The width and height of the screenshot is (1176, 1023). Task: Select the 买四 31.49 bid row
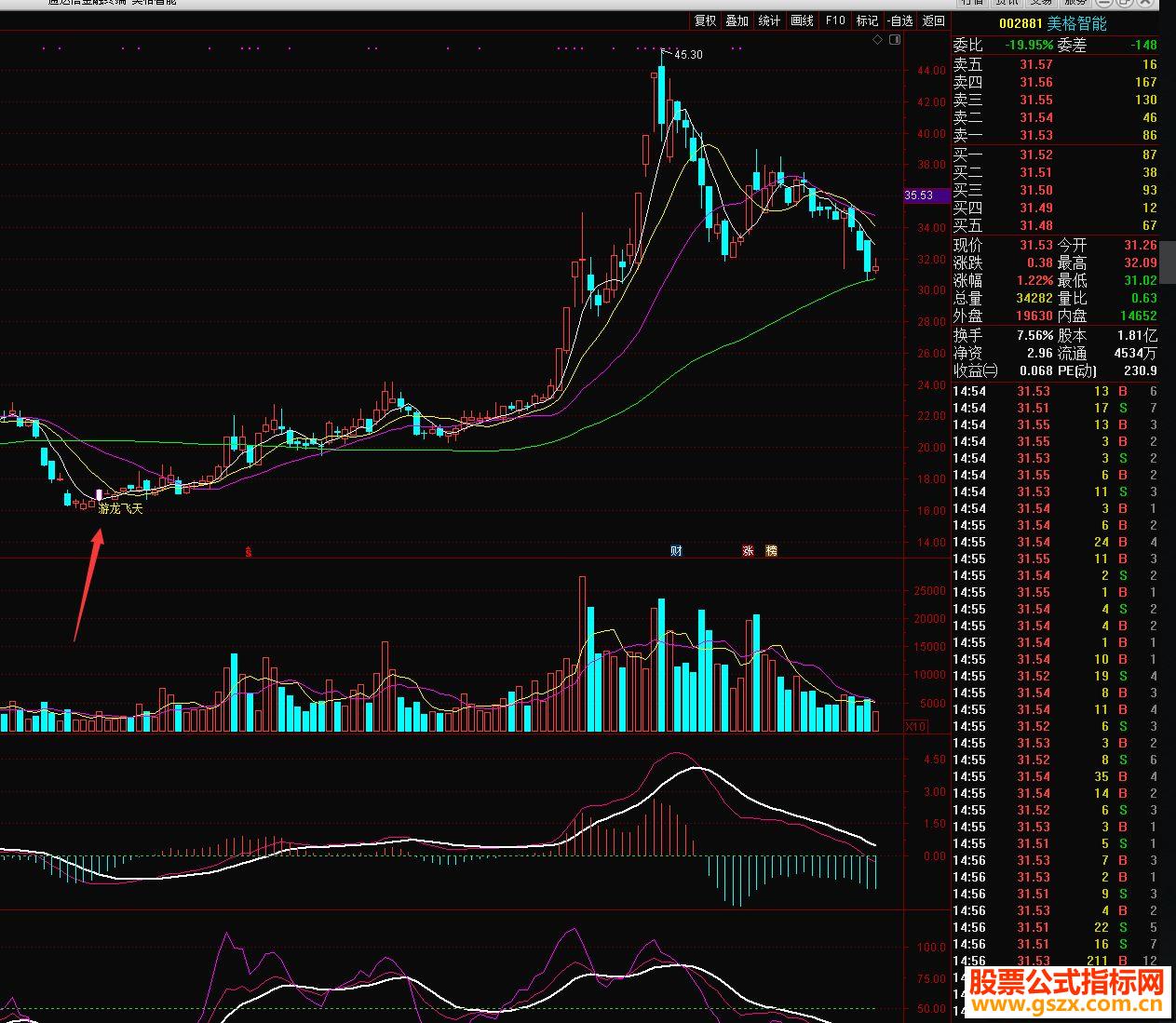pos(1054,208)
